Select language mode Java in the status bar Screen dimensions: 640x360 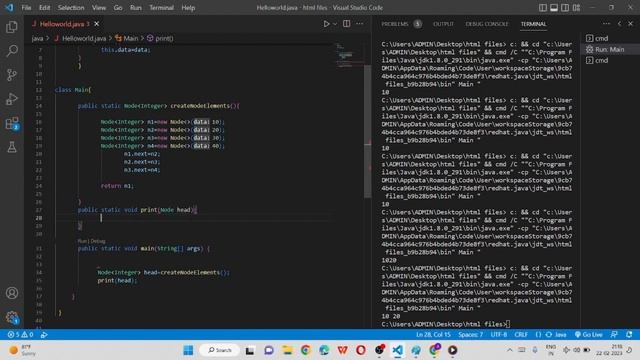tap(560, 335)
